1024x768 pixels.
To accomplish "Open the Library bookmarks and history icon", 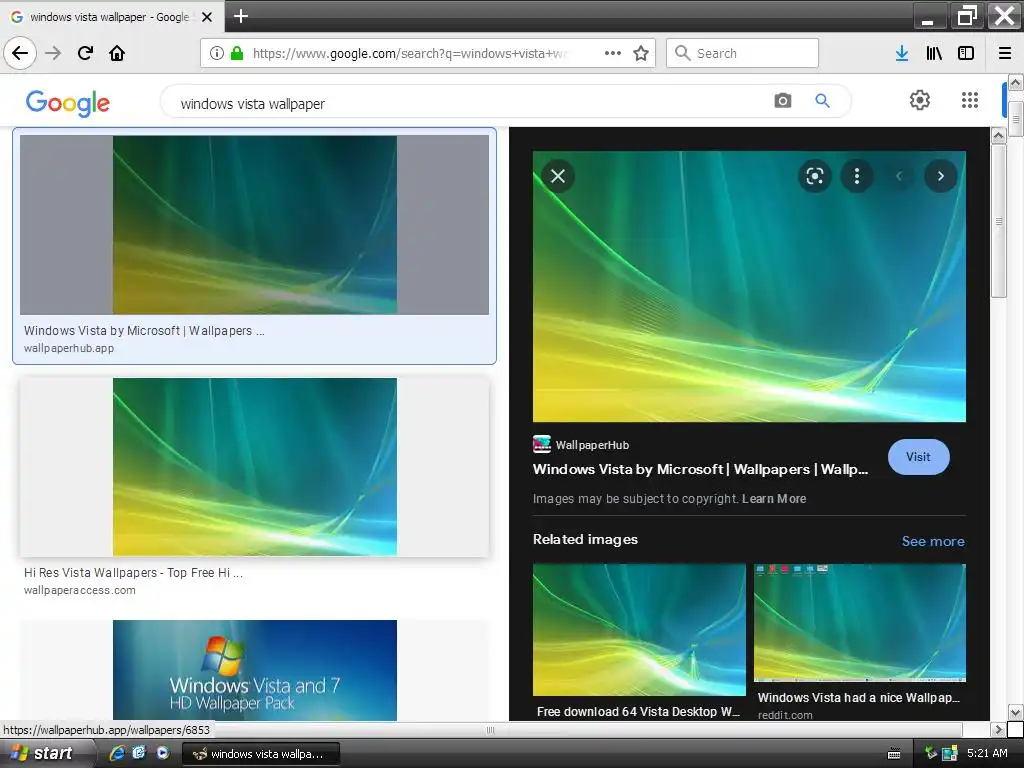I will pyautogui.click(x=934, y=54).
